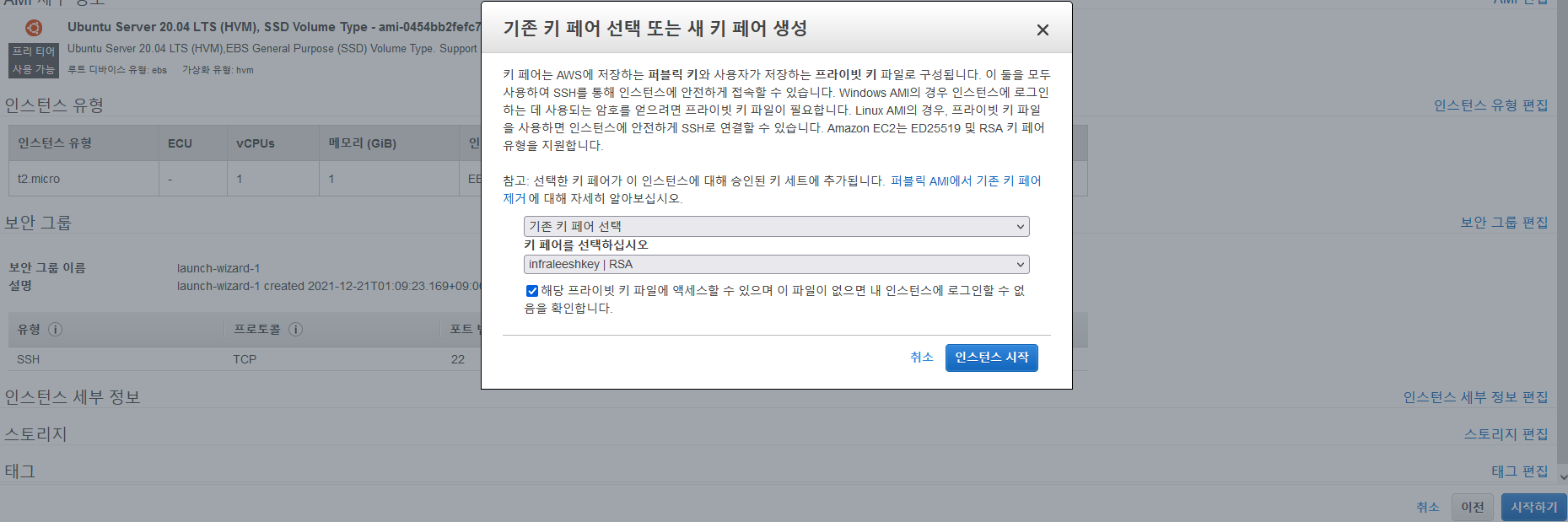Click 태그 편집 link
Viewport: 1568px width, 522px height.
pyautogui.click(x=1519, y=471)
